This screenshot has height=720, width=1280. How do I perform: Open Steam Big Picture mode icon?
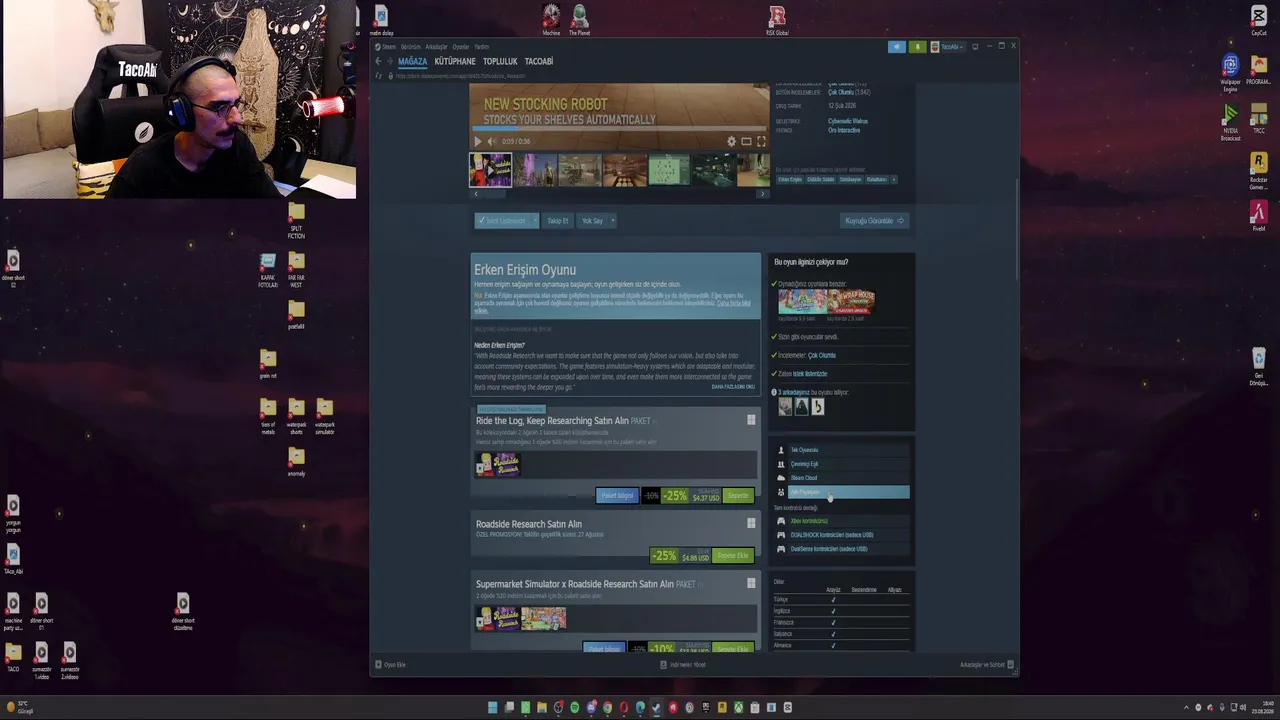point(975,47)
